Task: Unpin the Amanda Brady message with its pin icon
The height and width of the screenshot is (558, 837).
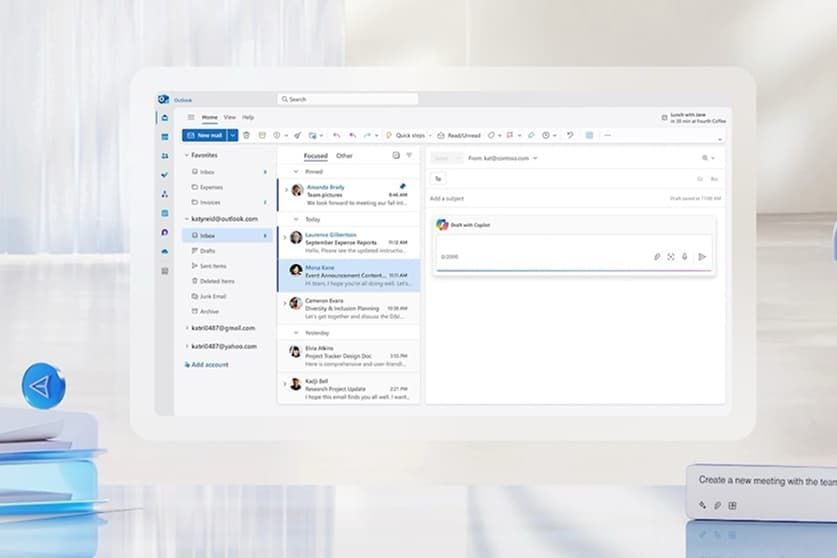Action: tap(402, 187)
